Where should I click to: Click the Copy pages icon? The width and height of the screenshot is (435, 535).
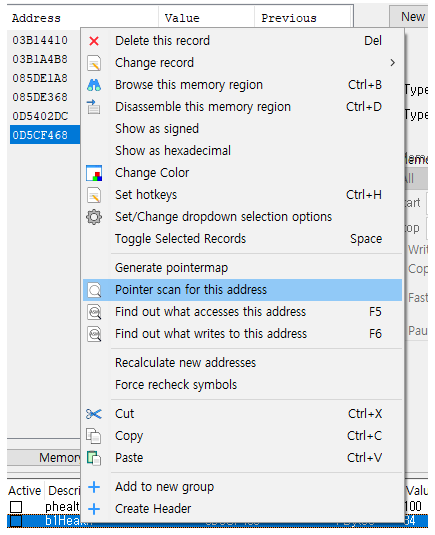tap(93, 436)
